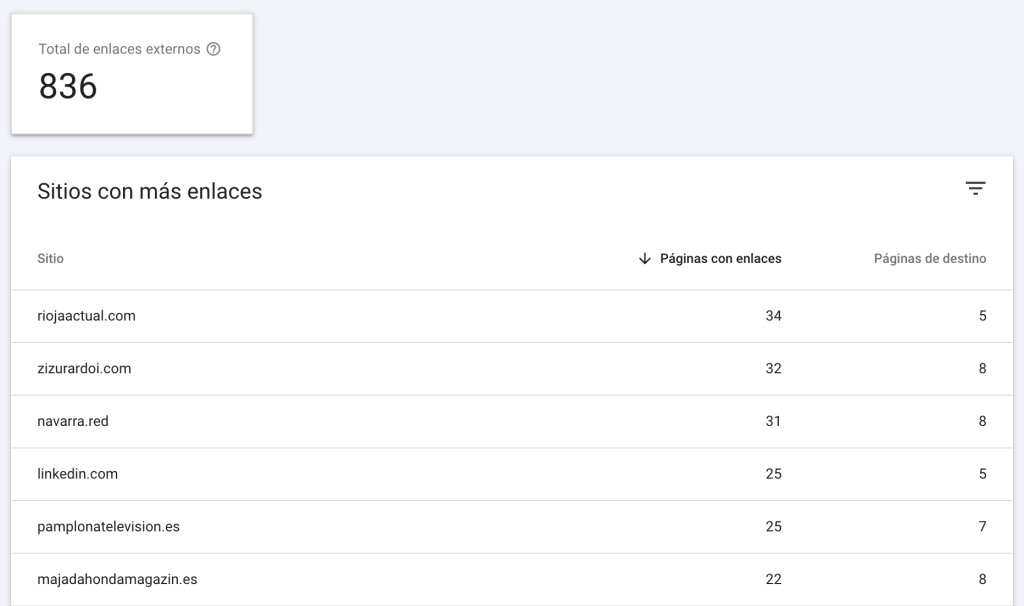Select value 34 for riojaactual.com

click(773, 316)
